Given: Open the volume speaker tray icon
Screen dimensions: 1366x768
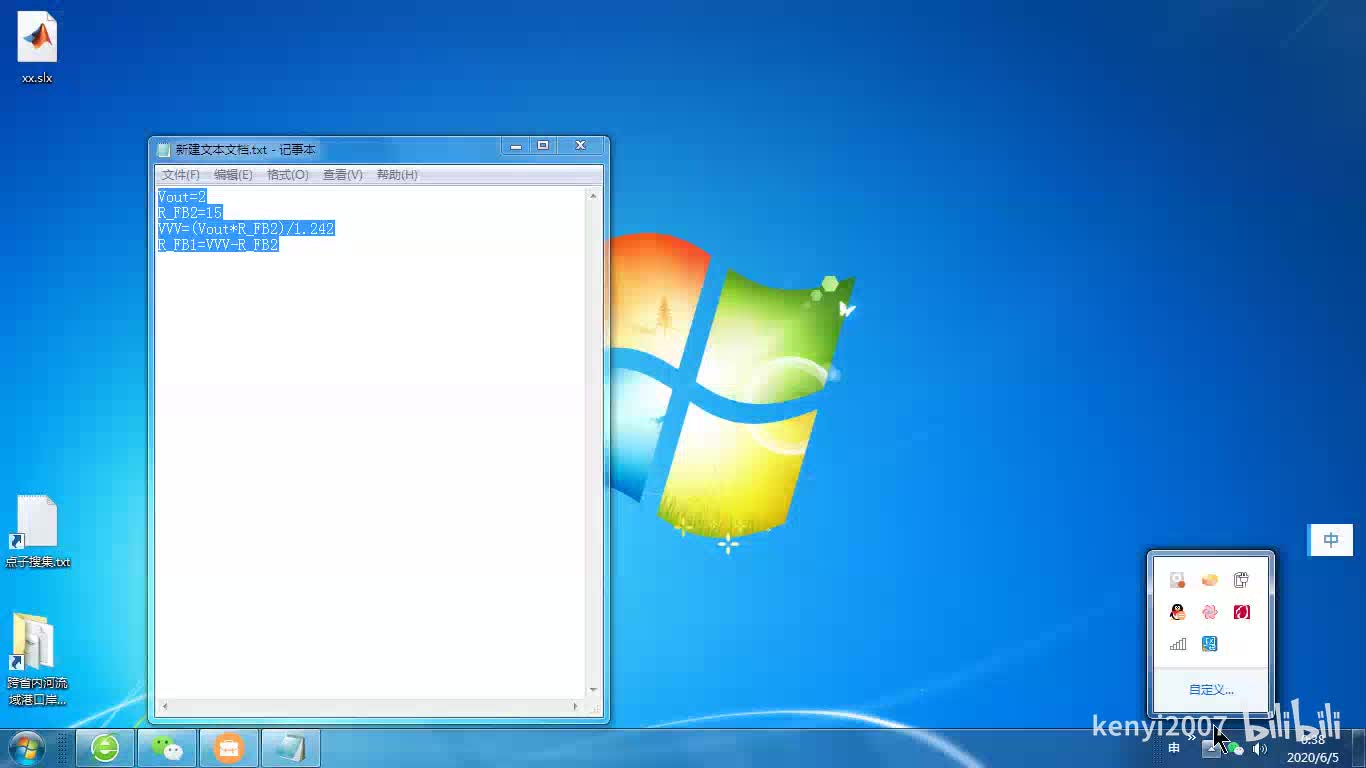Looking at the screenshot, I should (x=1260, y=749).
